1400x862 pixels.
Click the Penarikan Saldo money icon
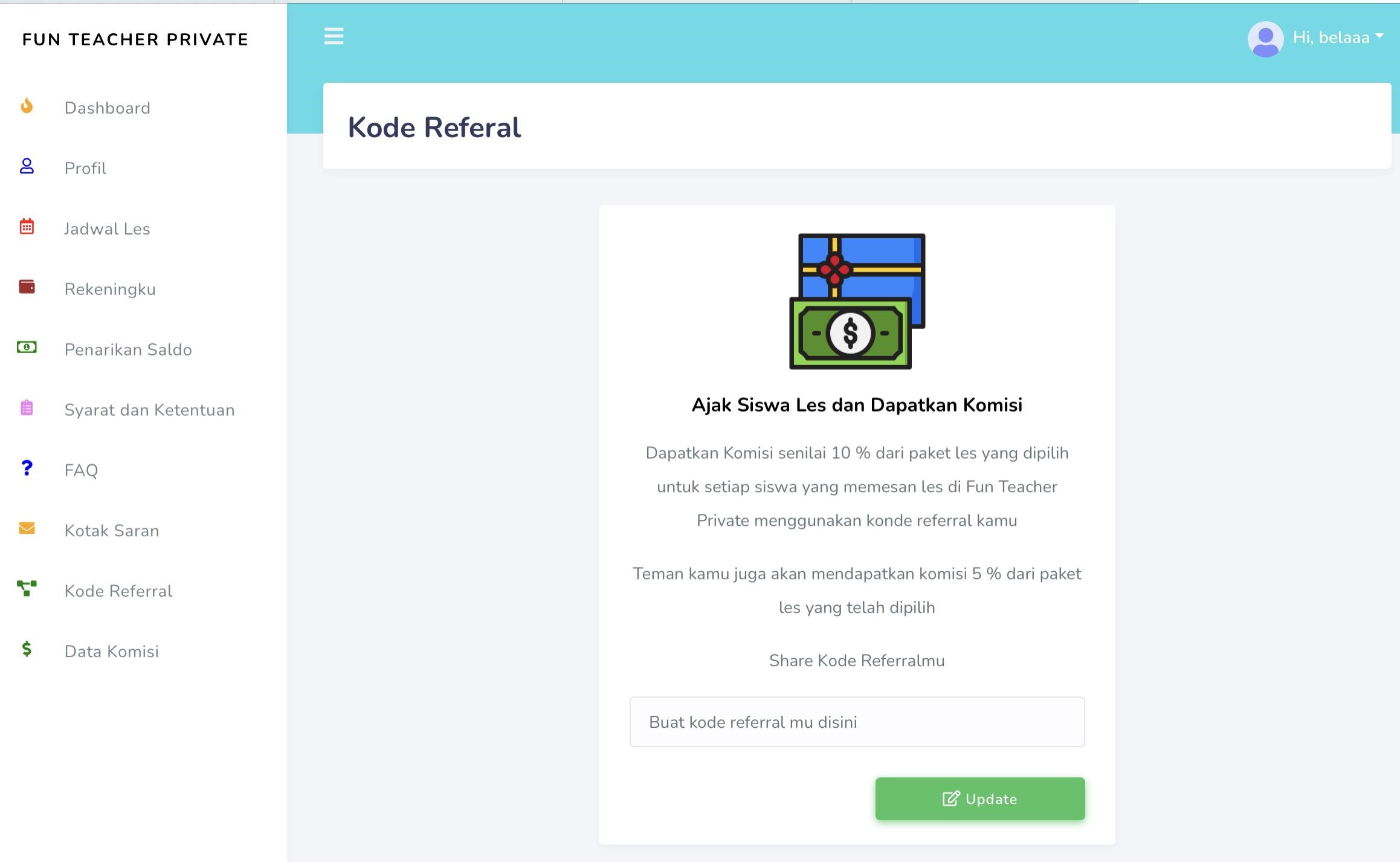[x=27, y=348]
